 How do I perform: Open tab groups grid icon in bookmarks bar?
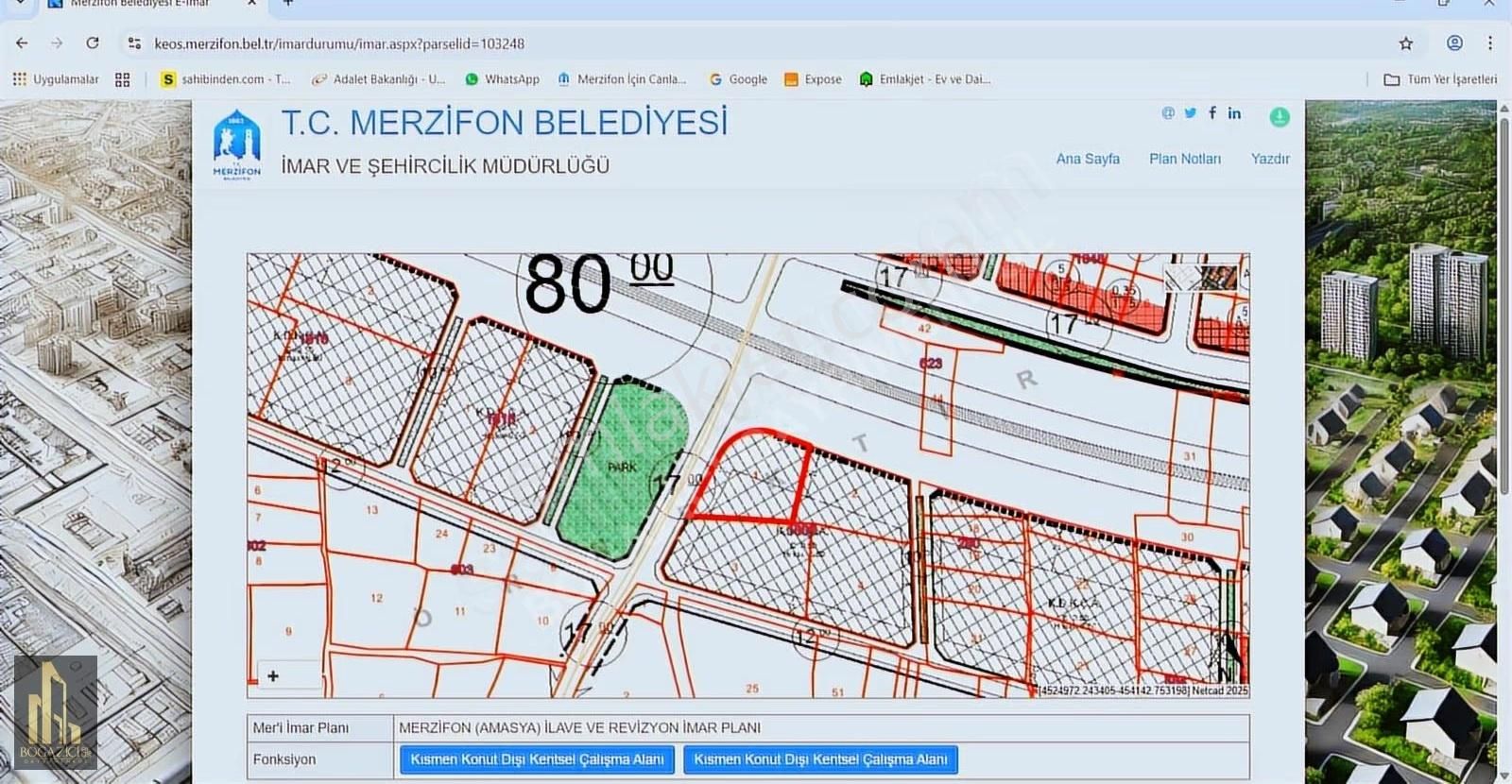click(122, 79)
